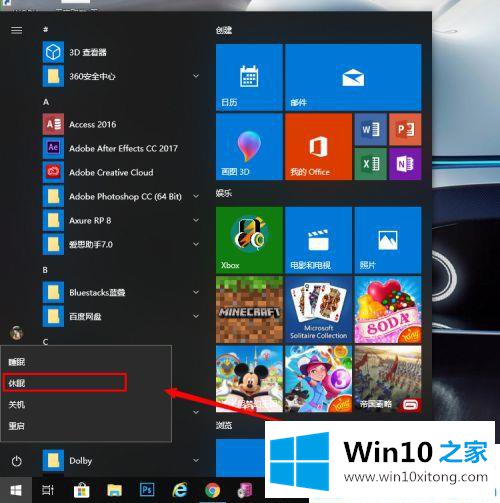The image size is (500, 503).
Task: Open the Bubble Witch 3 tile
Action: click(x=318, y=379)
